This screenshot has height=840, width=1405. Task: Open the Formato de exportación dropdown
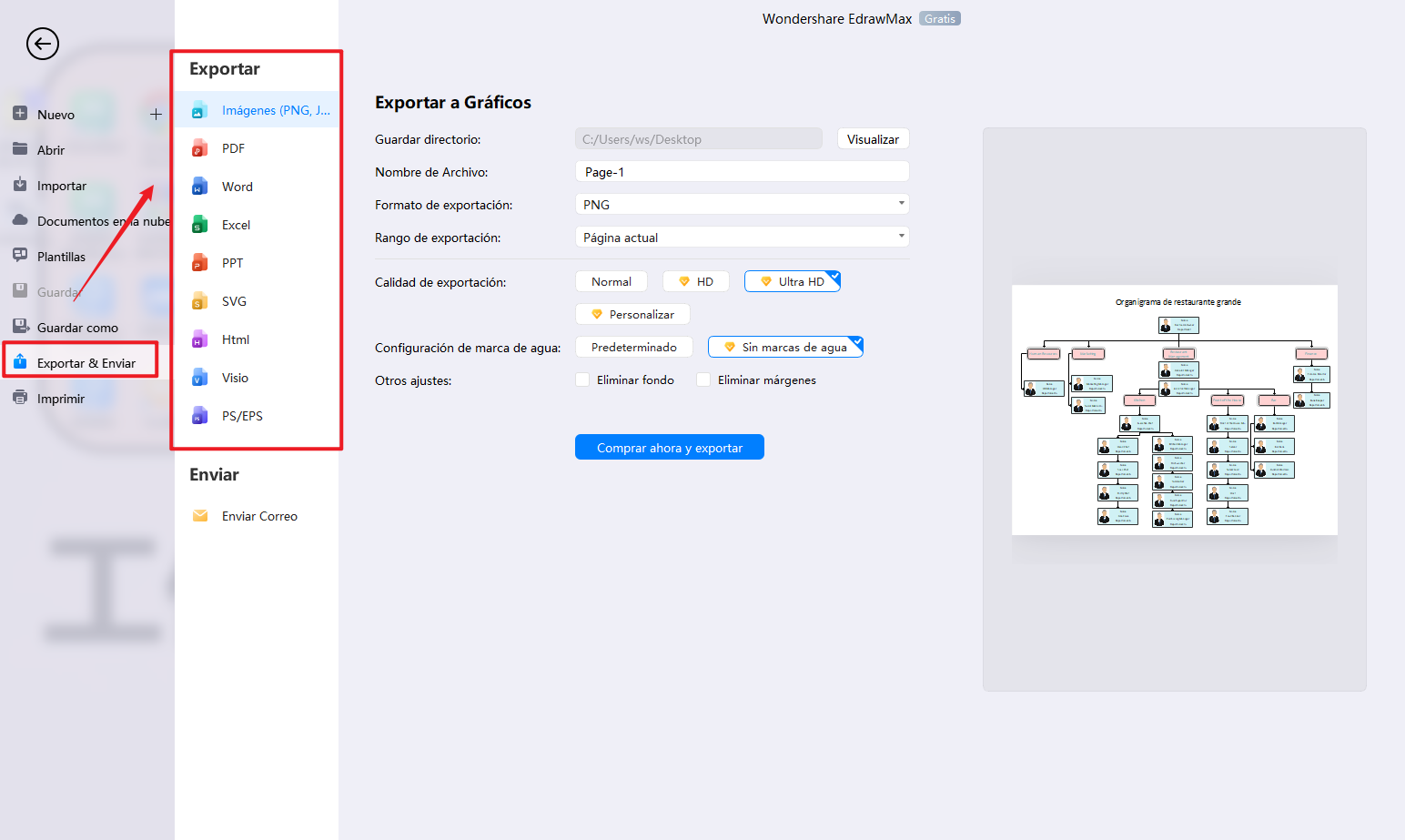(x=742, y=205)
